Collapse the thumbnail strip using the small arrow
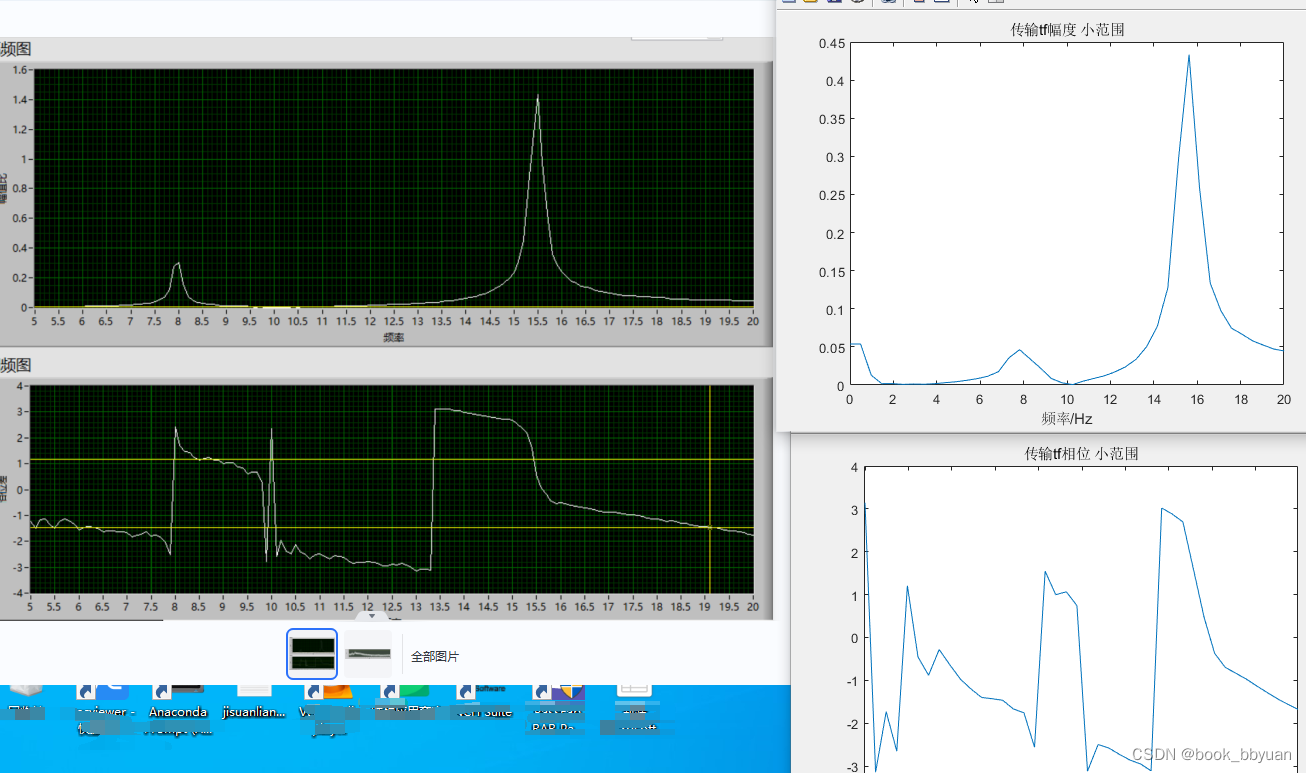 372,617
